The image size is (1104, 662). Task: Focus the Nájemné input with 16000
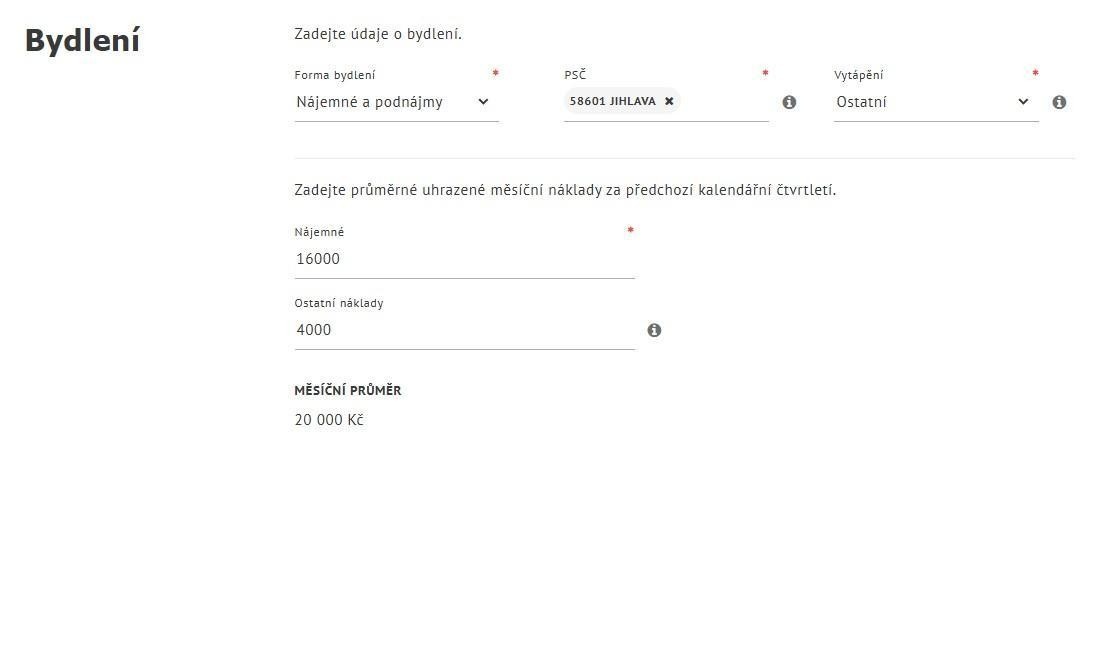pyautogui.click(x=464, y=259)
